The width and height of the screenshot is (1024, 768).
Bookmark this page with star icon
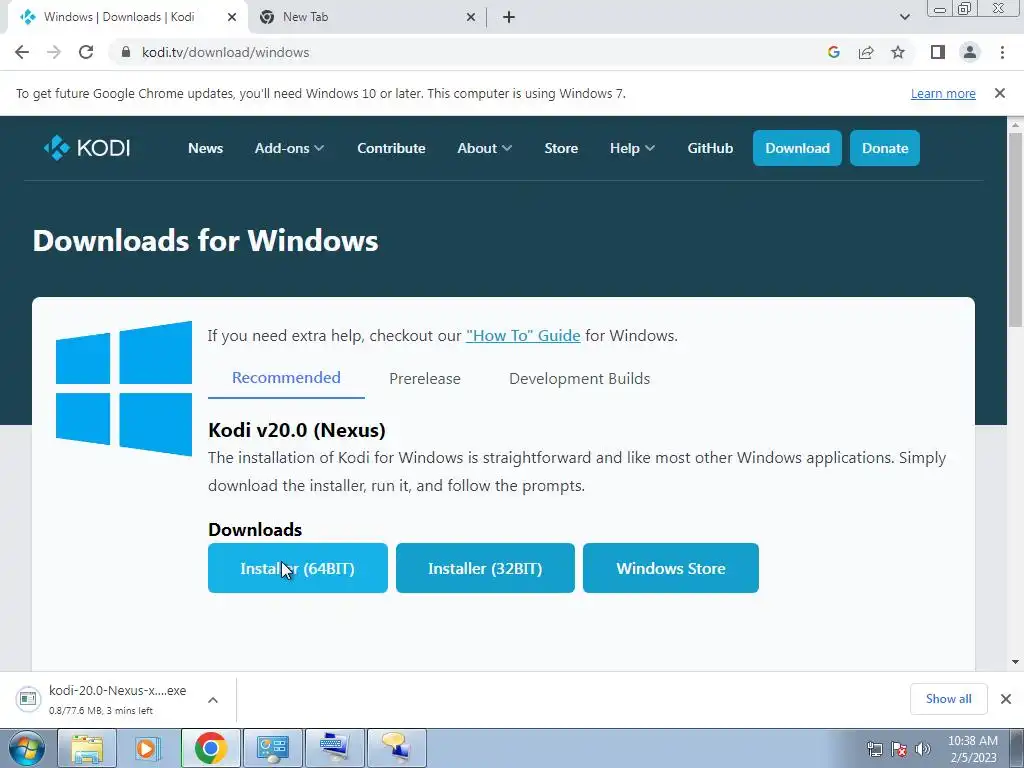[x=898, y=52]
